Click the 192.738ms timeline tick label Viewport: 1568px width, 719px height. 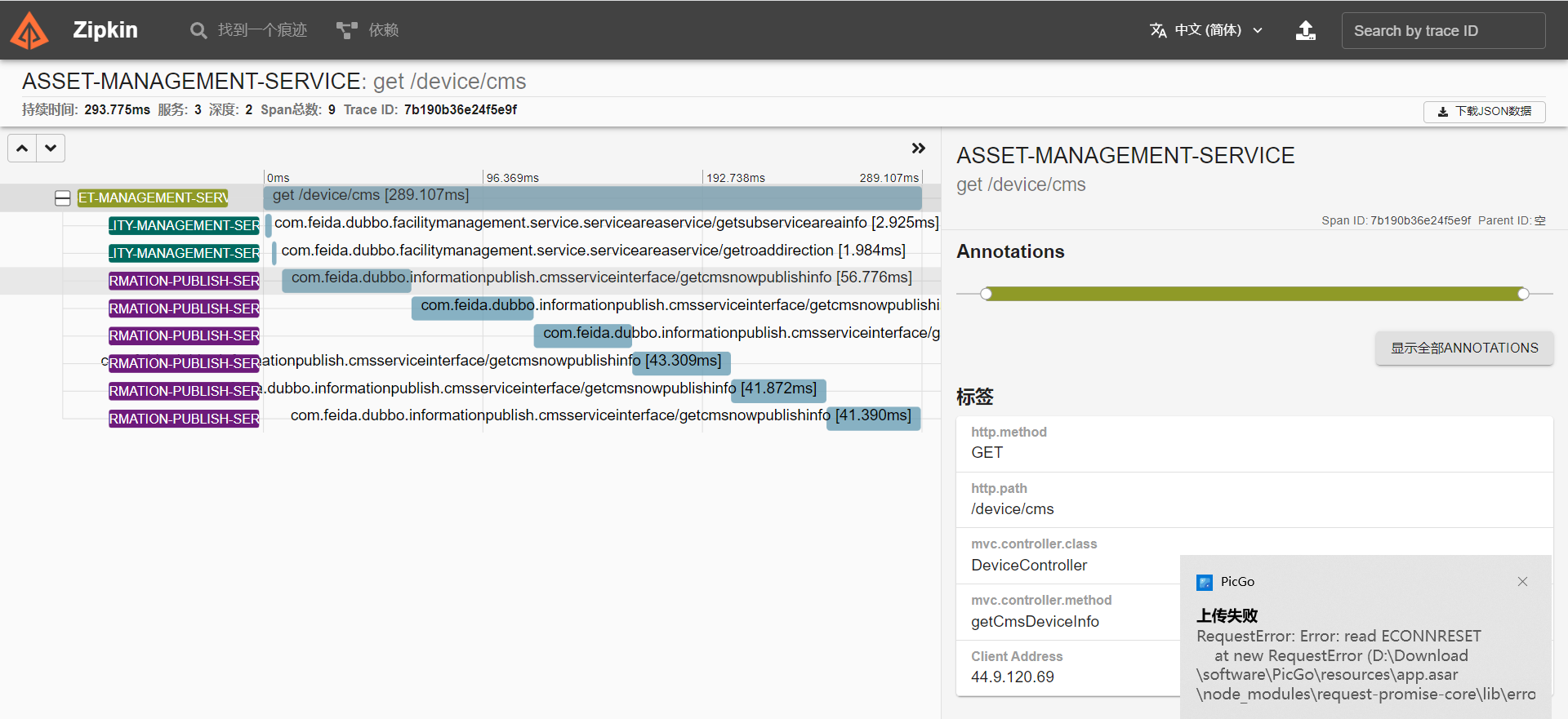(x=735, y=178)
